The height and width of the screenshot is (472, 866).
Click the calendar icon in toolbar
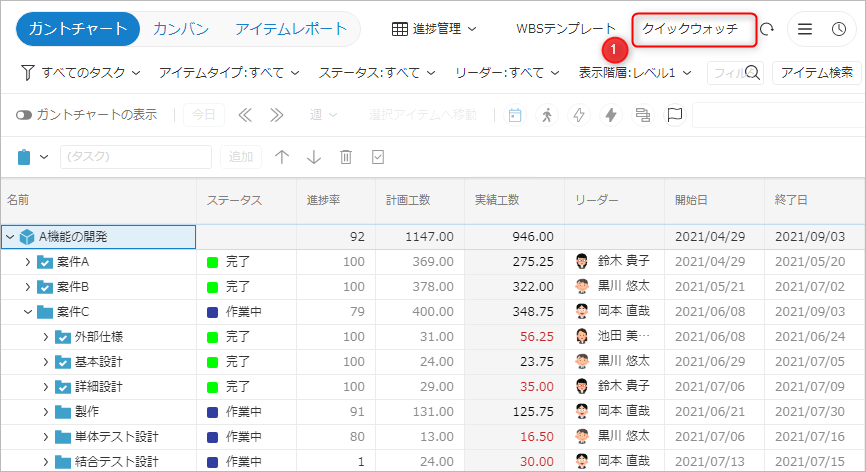click(x=515, y=115)
